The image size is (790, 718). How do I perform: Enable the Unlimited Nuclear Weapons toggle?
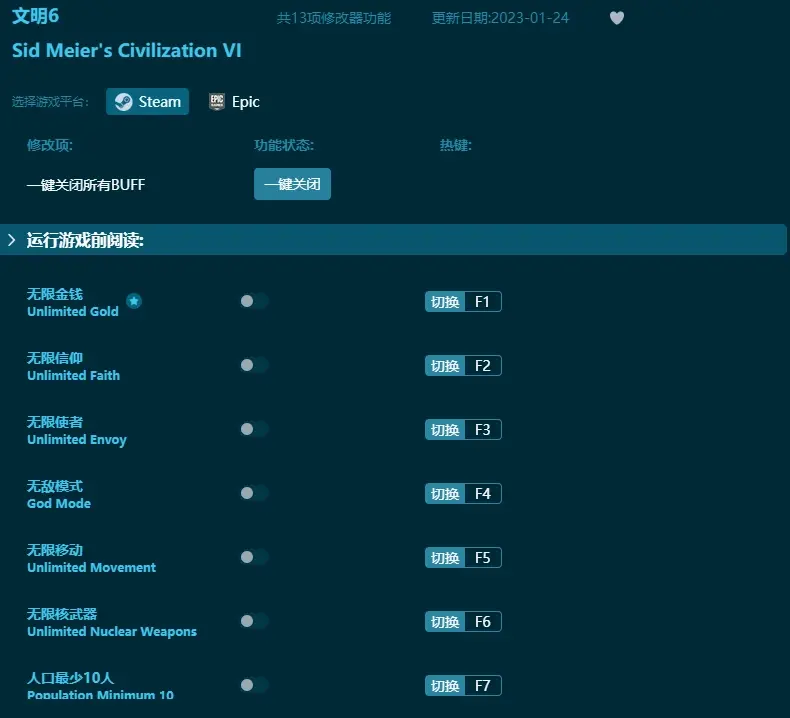[x=254, y=621]
